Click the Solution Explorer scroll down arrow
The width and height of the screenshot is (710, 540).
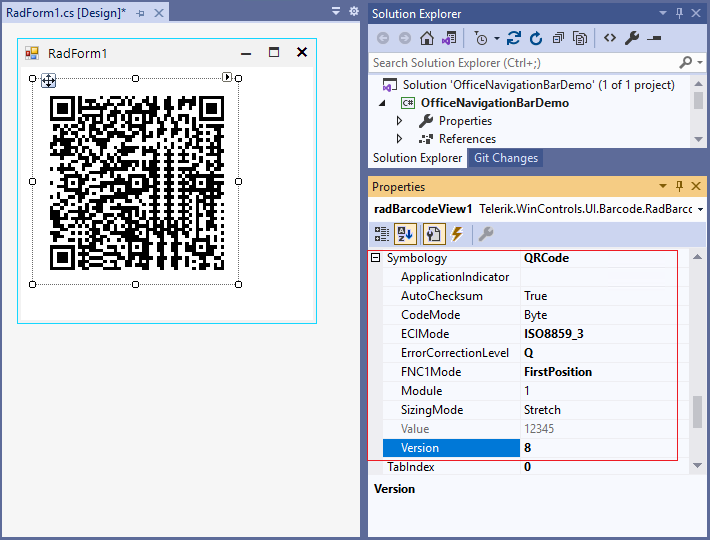point(698,139)
